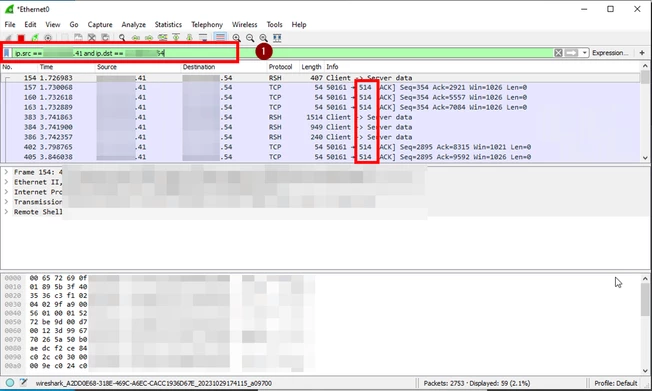Find a packet with the magnifier icon
Viewport: 652px width, 391px height.
pos(122,38)
